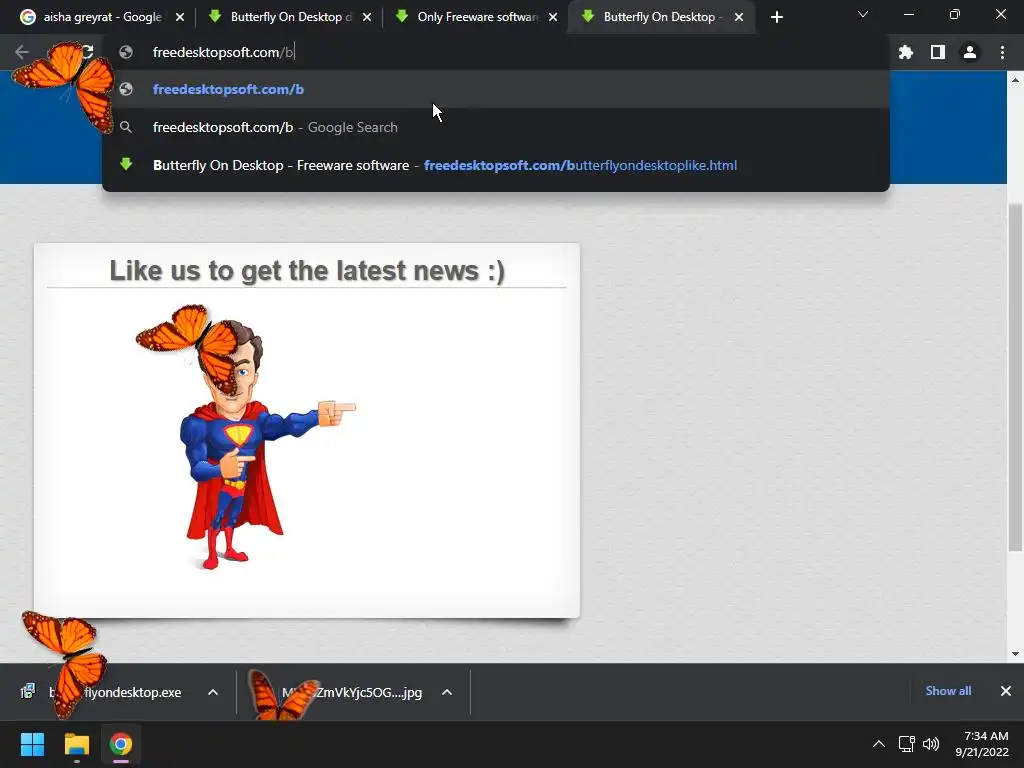1024x768 pixels.
Task: Expand options for butterflyondesktop.exe download
Action: click(x=213, y=692)
